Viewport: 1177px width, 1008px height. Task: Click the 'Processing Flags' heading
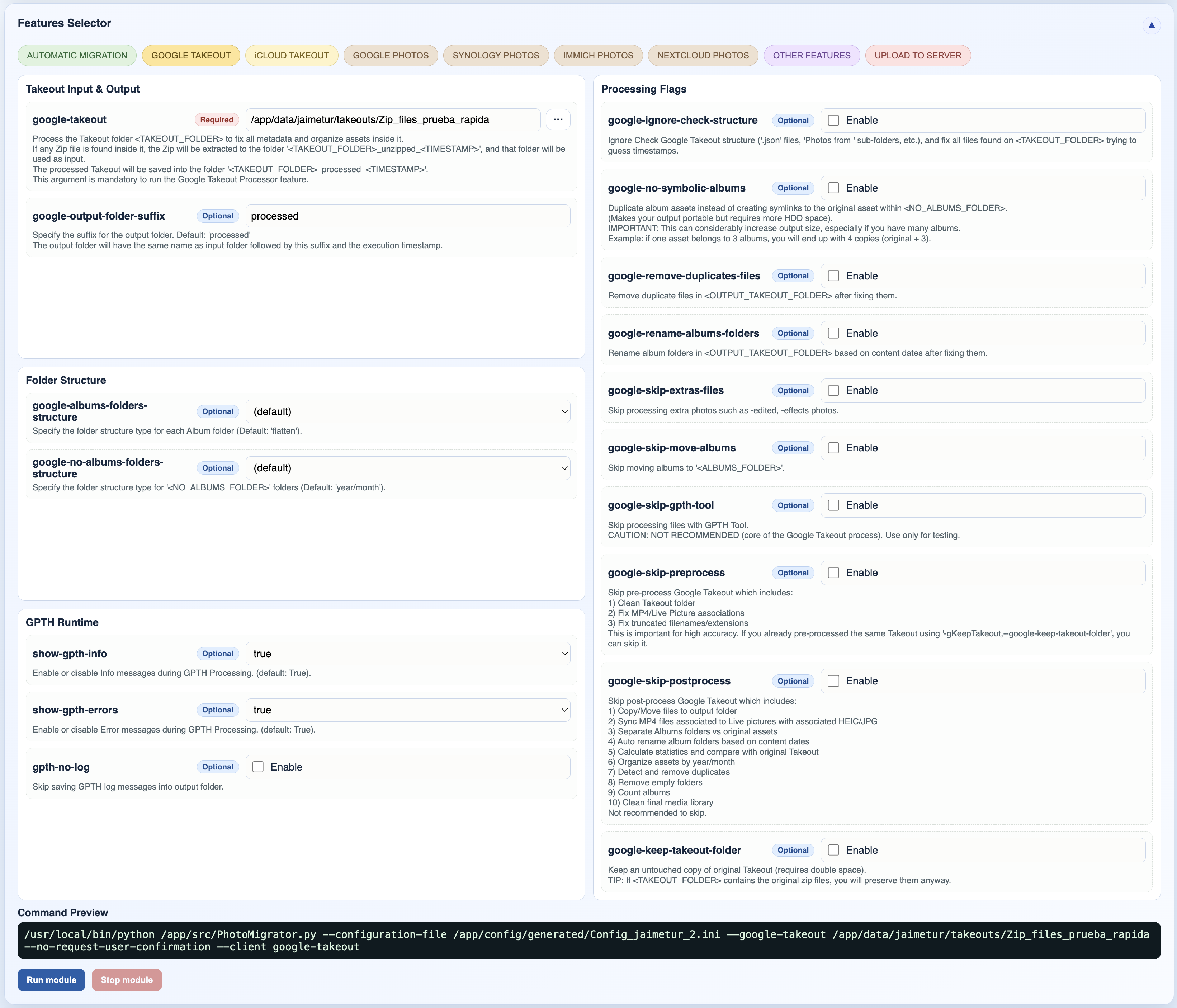tap(644, 89)
